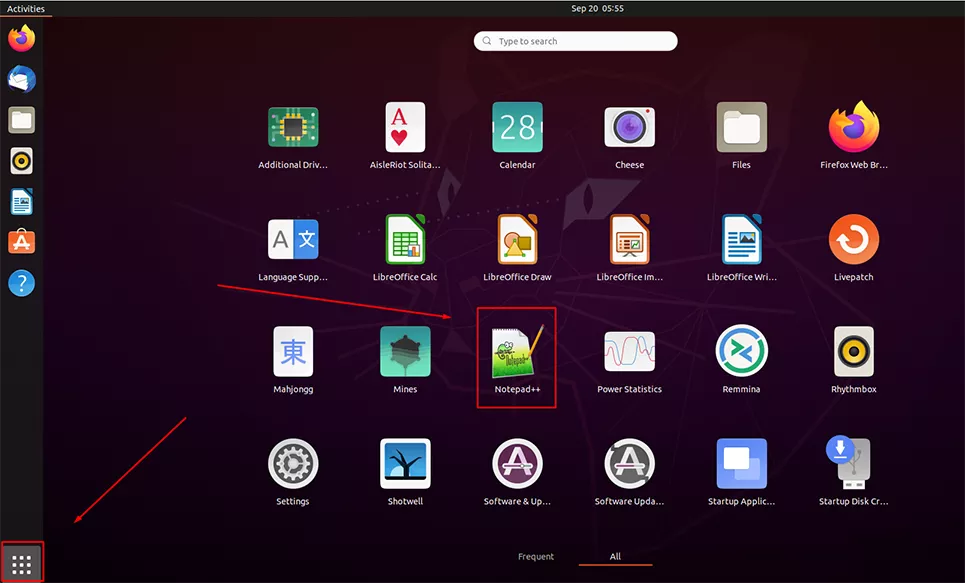Click the Show Applications grid button
The width and height of the screenshot is (965, 583).
[x=22, y=564]
